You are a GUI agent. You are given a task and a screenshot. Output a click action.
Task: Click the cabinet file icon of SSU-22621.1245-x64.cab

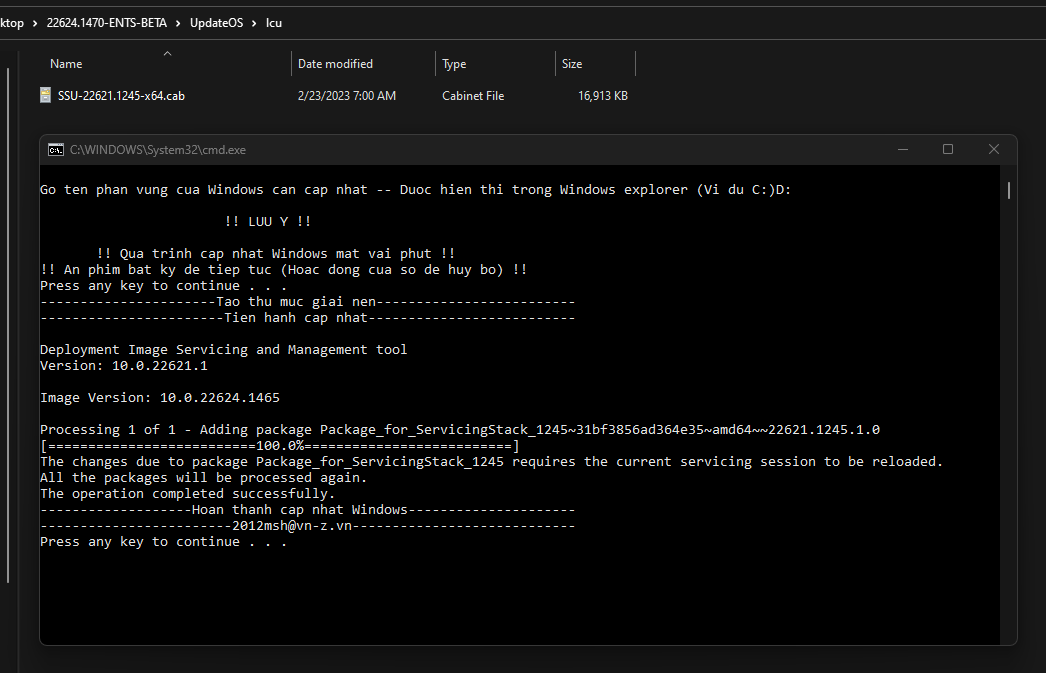tap(45, 95)
